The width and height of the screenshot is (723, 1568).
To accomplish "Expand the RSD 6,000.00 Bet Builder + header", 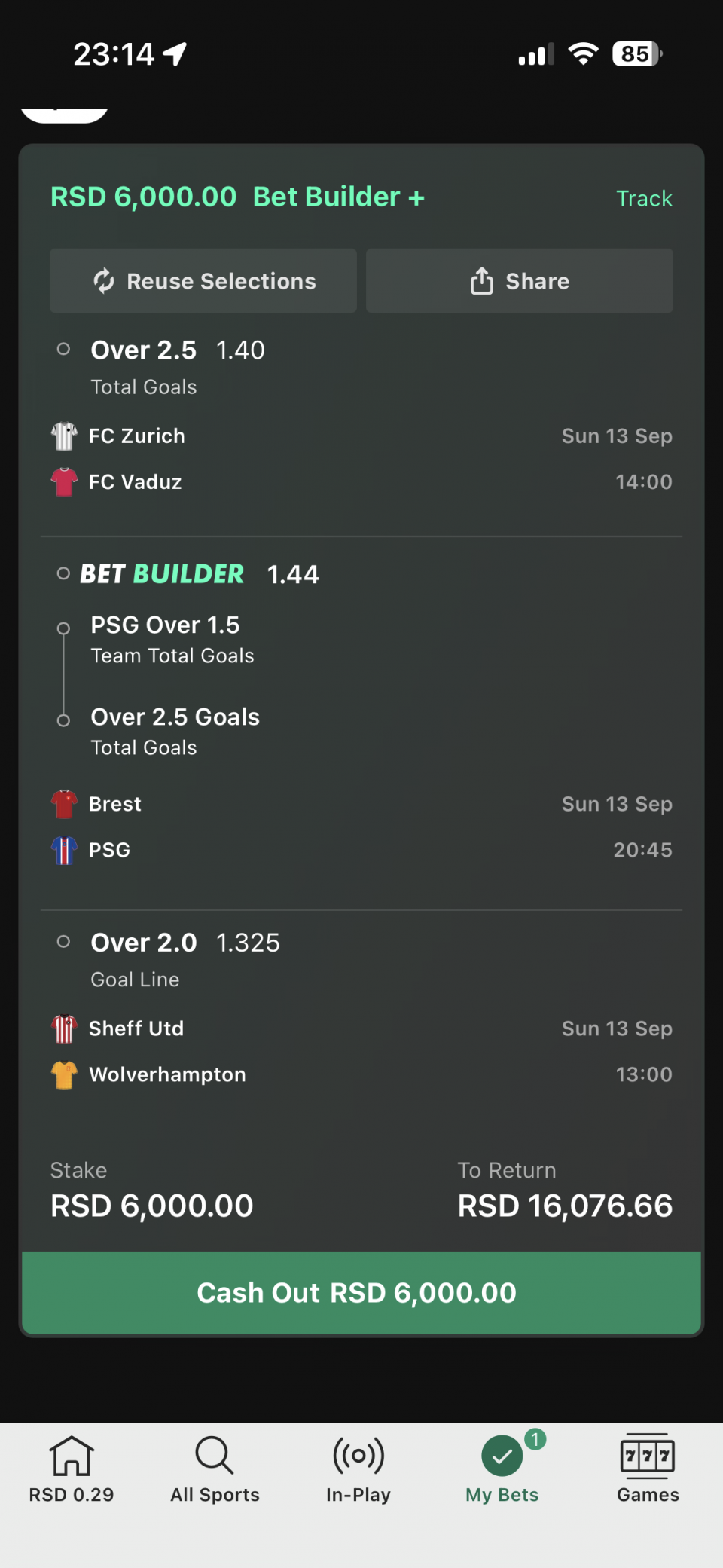I will [238, 197].
